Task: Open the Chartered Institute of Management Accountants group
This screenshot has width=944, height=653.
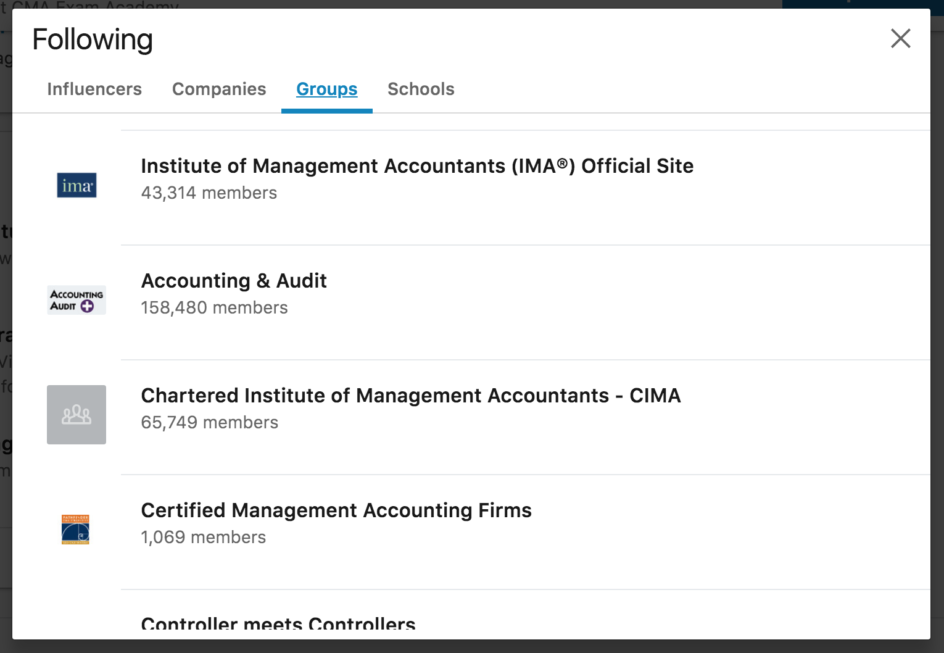Action: [410, 395]
